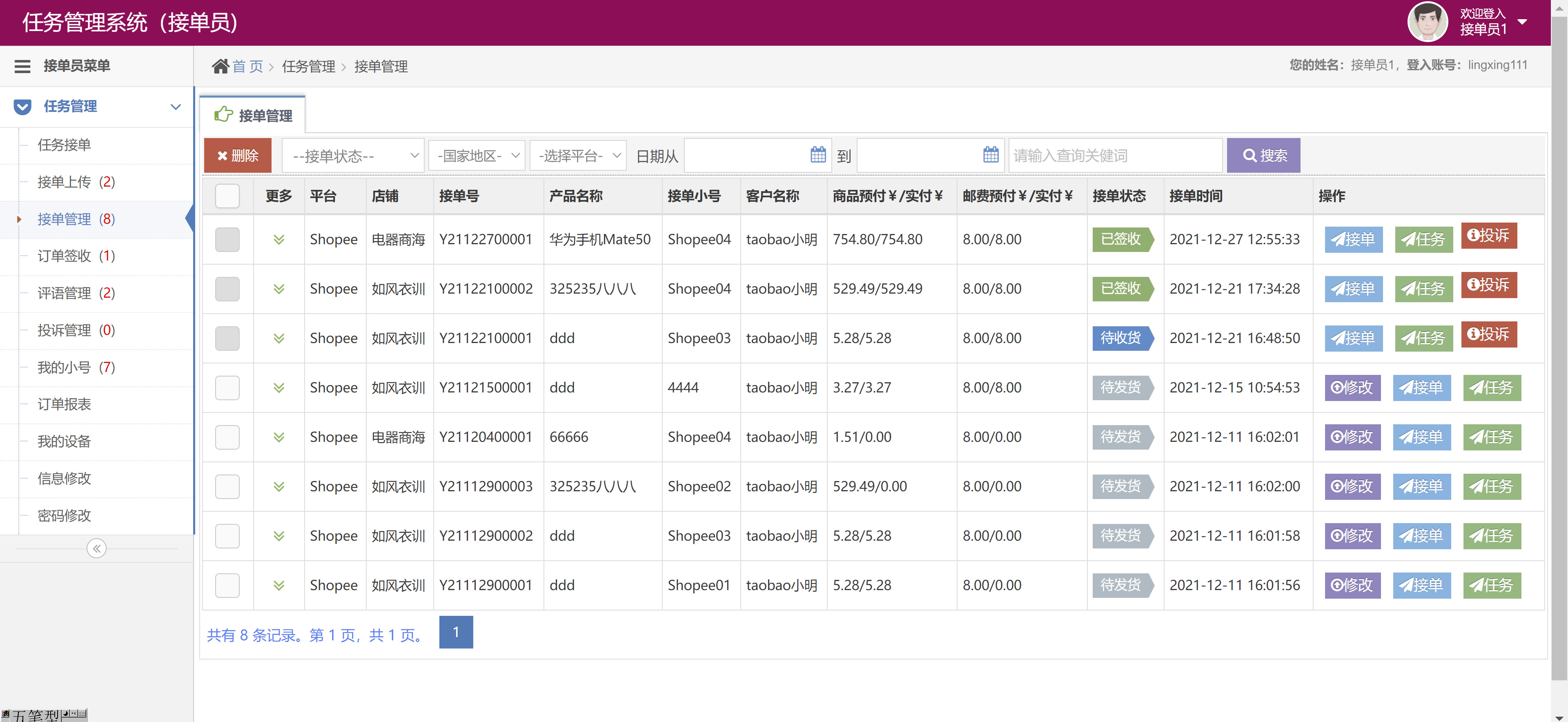Expand more details for order Y21122100002
This screenshot has height=722, width=1568.
279,289
